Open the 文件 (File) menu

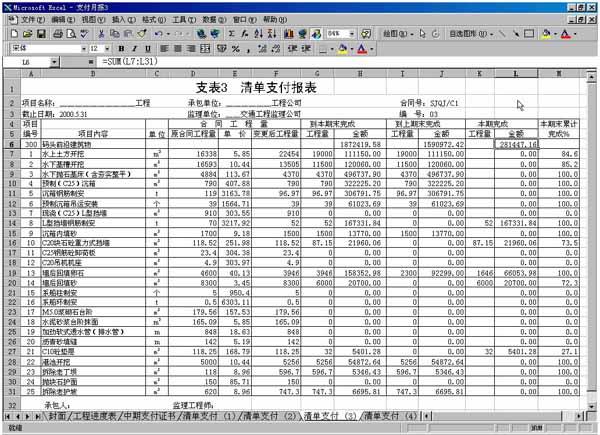pos(30,19)
